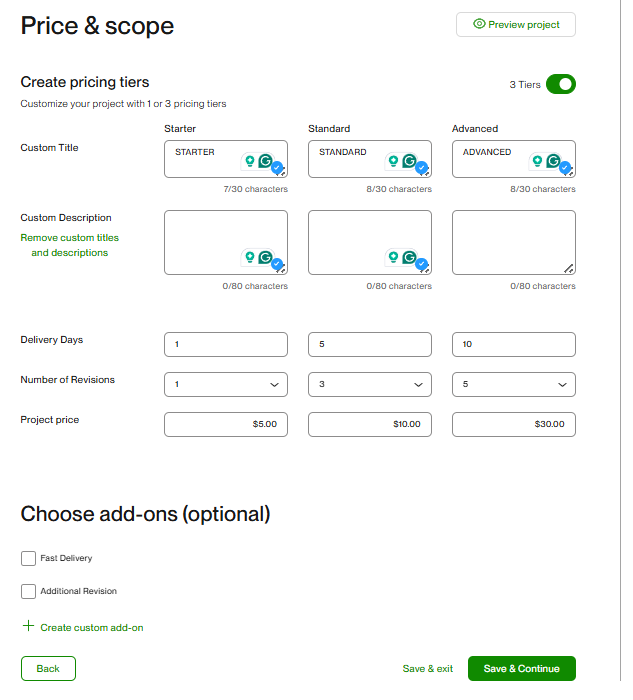Click the plus icon beside Create custom add-on
Screen dimensions: 633x700
point(28,626)
